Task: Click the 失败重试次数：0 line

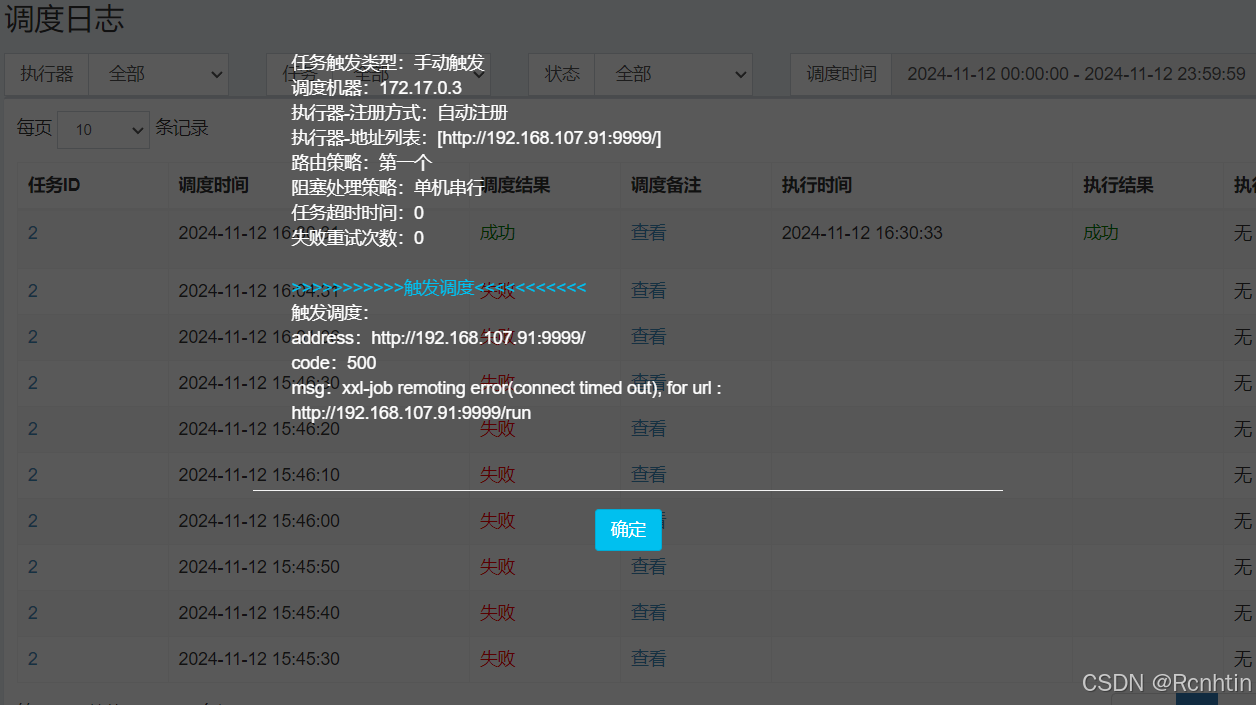Action: [357, 238]
